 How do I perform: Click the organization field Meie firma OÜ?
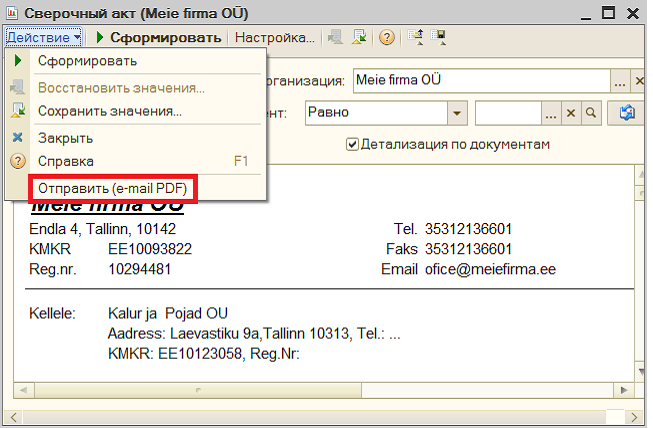pos(482,80)
